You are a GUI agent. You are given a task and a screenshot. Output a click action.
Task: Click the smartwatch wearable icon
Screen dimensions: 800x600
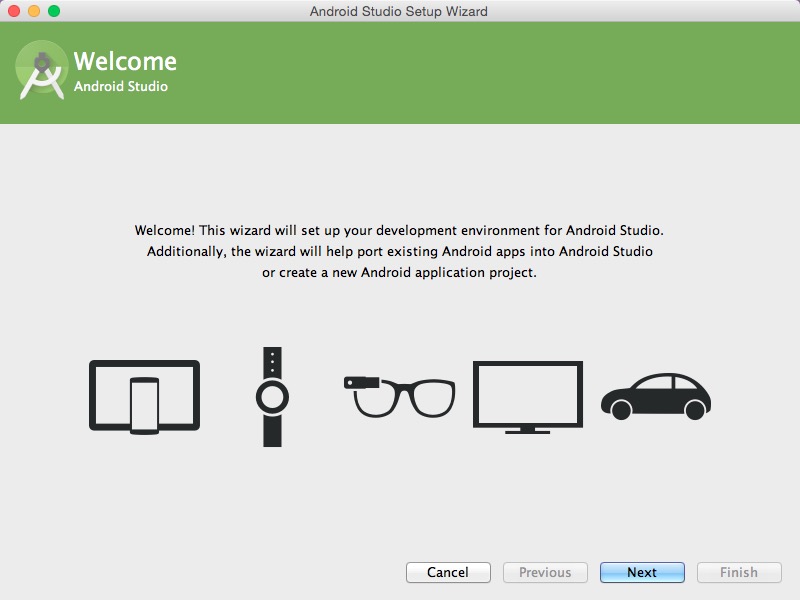click(x=272, y=397)
